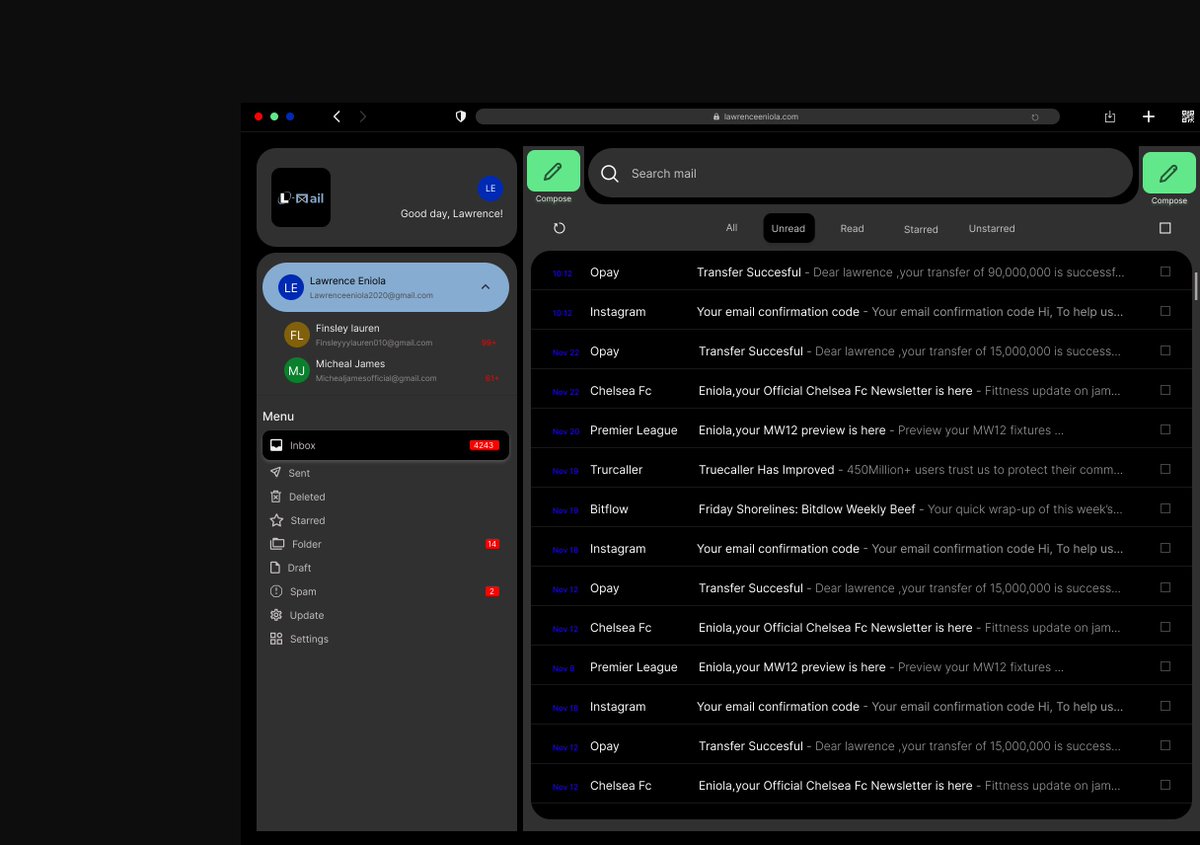This screenshot has width=1200, height=845.
Task: Select the Starred filter tab
Action: click(921, 229)
